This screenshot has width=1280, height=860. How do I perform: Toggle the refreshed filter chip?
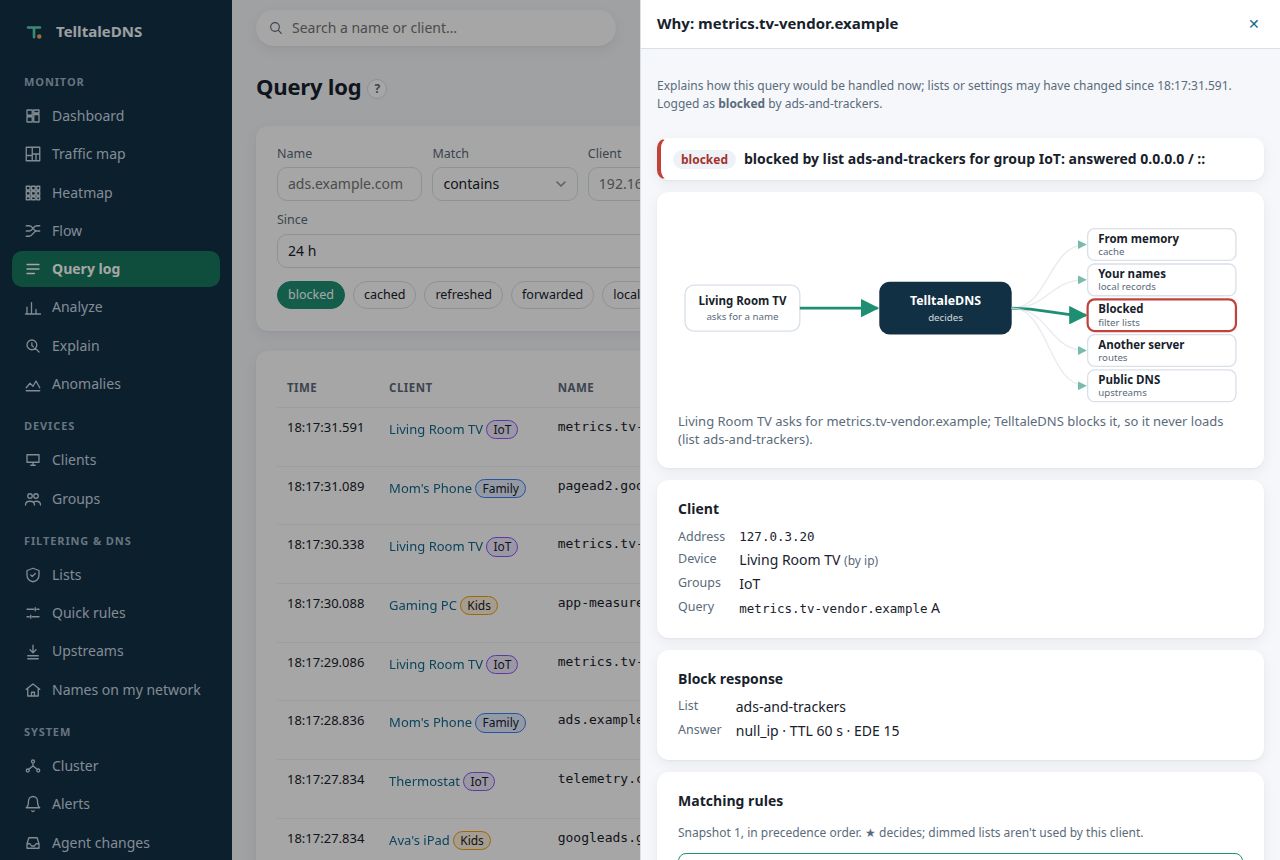pos(463,295)
